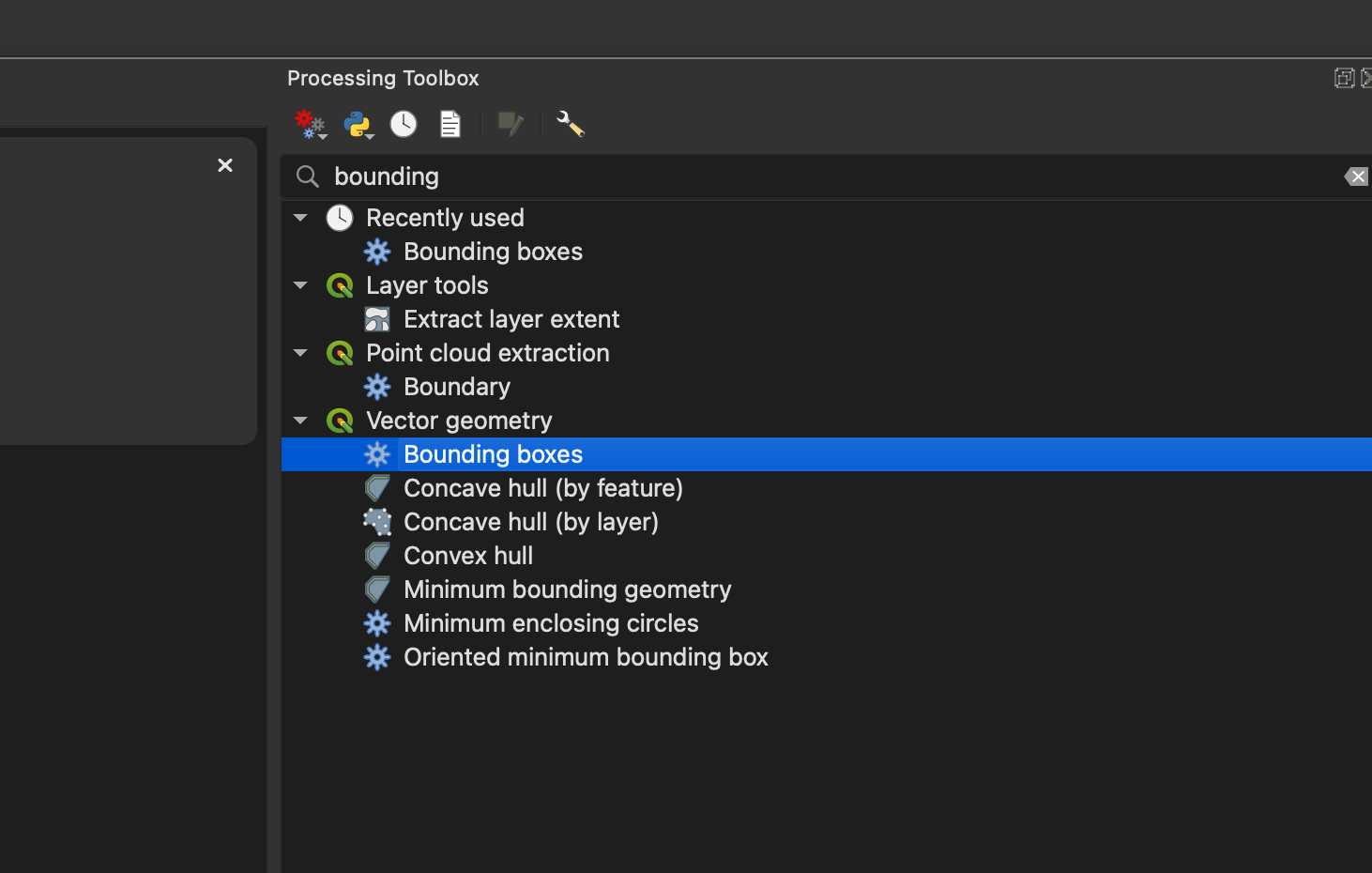The width and height of the screenshot is (1372, 873).
Task: Float the Processing Toolbox panel
Action: 1345,78
